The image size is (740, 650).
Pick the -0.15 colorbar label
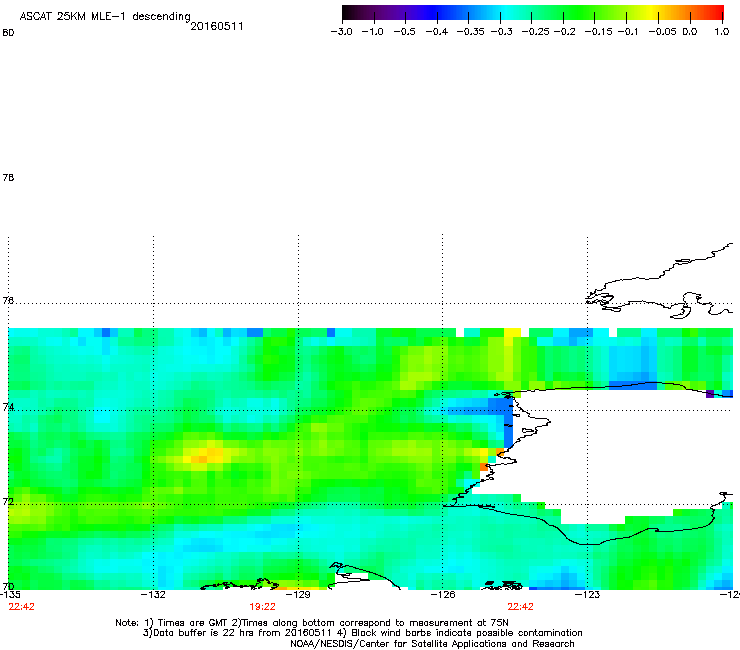pos(598,32)
